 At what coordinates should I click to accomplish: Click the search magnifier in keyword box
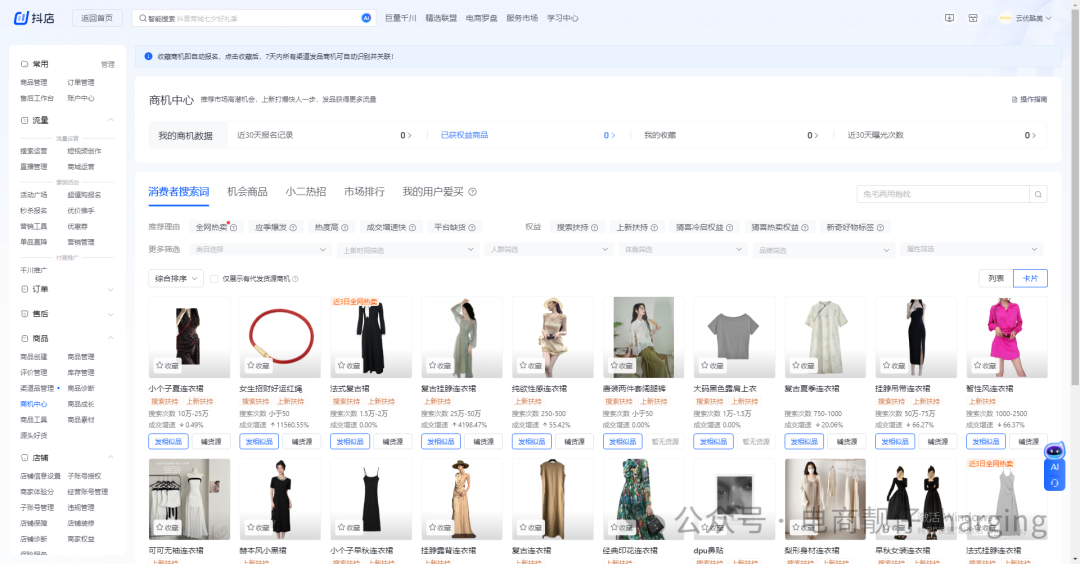(1038, 194)
